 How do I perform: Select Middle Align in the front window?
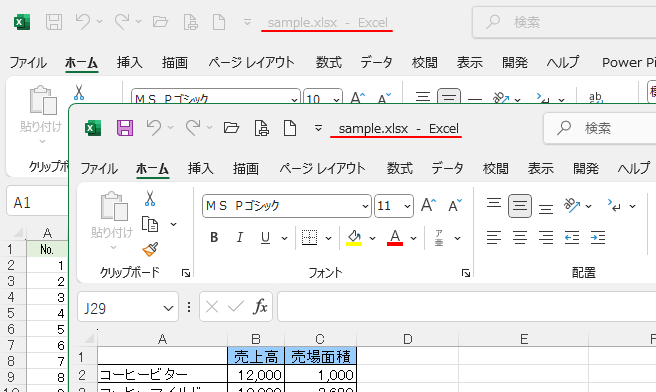point(520,205)
